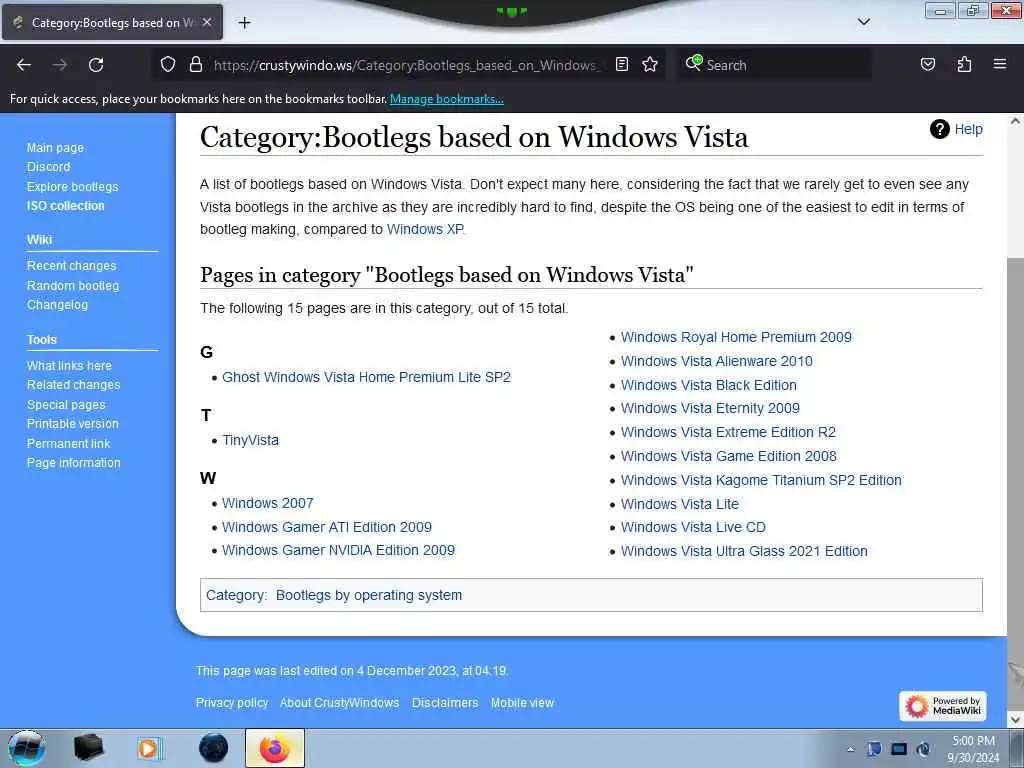Bookmark this page with the star icon
Viewport: 1024px width, 768px height.
[650, 65]
